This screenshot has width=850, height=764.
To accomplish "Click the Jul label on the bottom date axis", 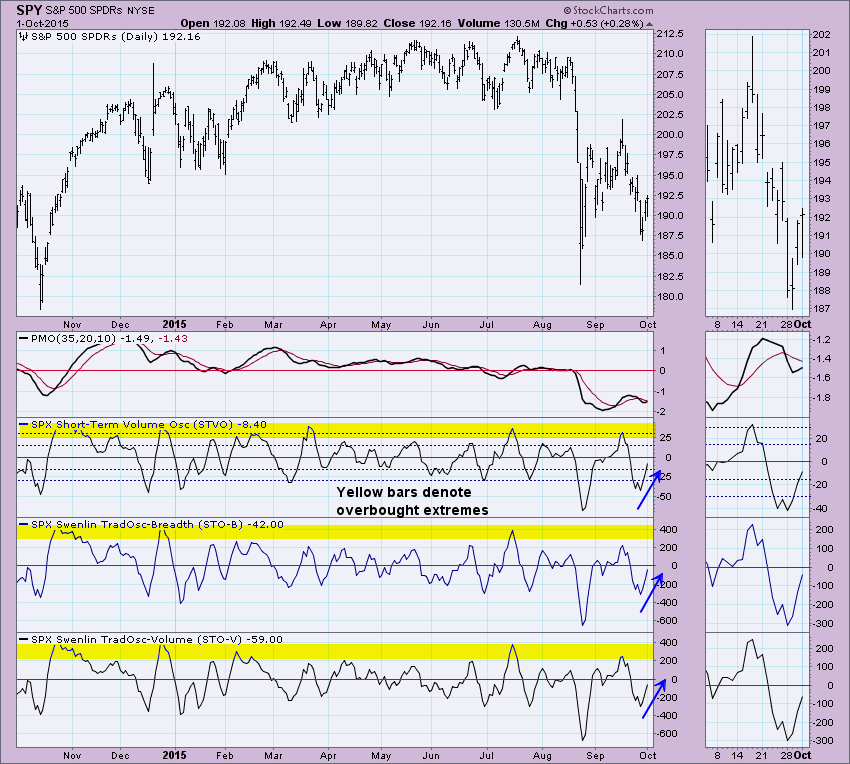I will [x=487, y=755].
